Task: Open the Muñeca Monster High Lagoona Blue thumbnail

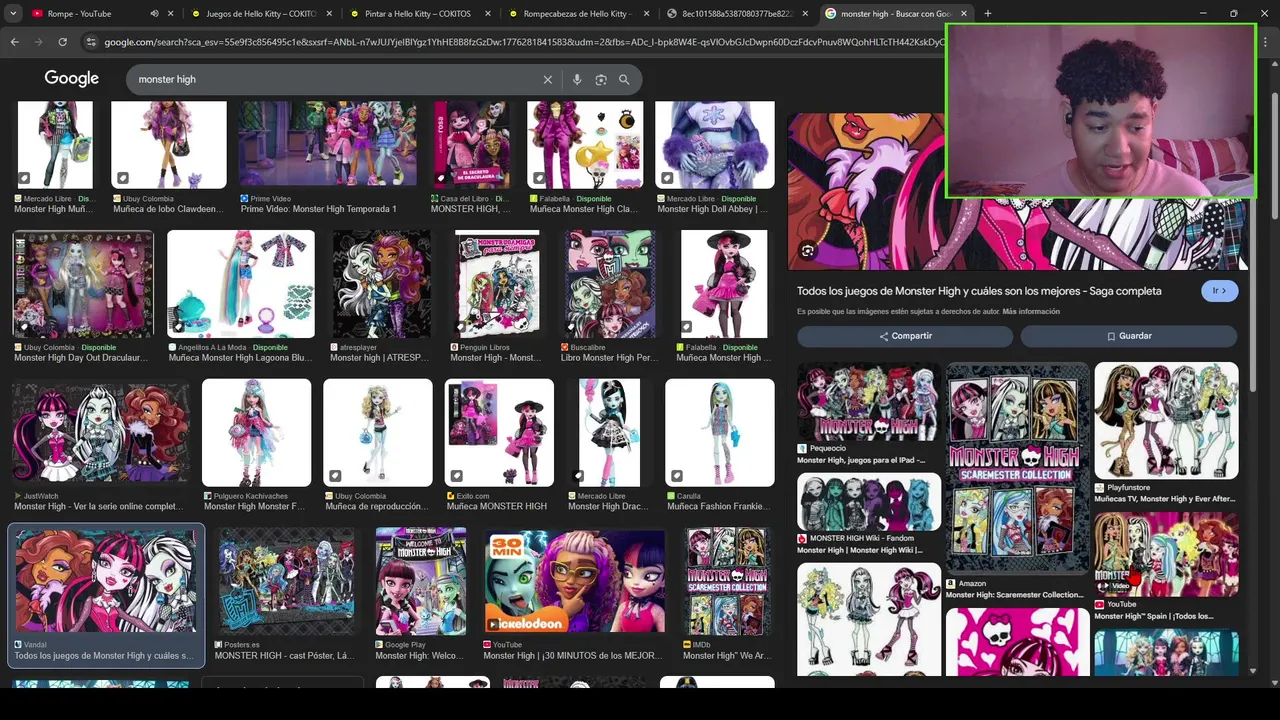Action: click(240, 284)
